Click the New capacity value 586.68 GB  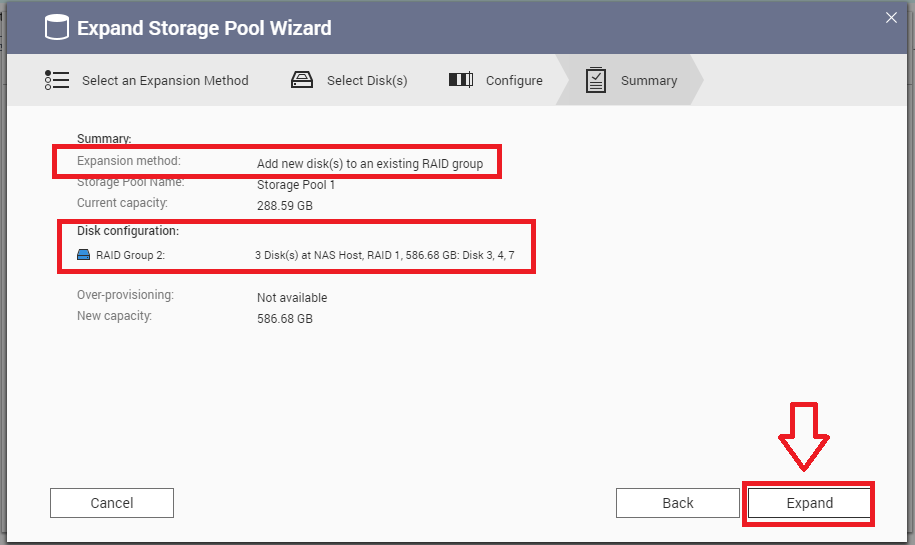click(285, 319)
